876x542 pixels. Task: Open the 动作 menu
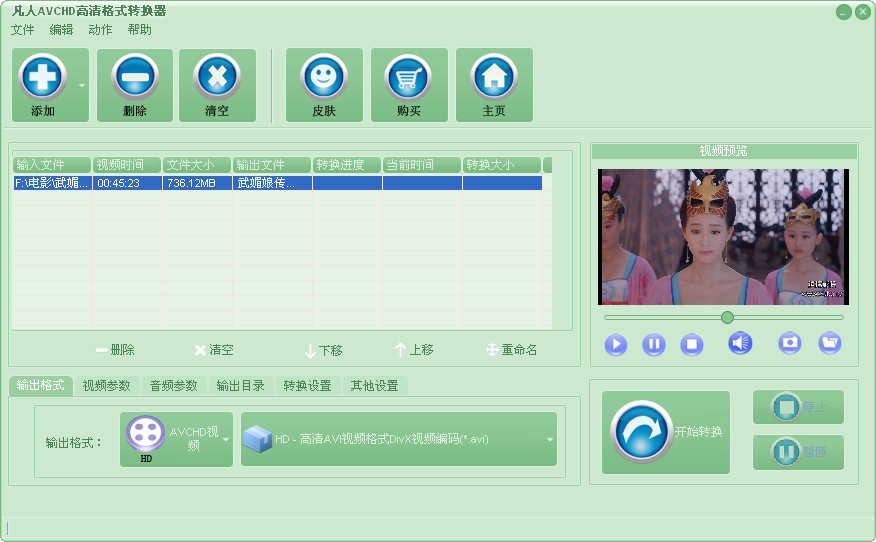point(100,30)
